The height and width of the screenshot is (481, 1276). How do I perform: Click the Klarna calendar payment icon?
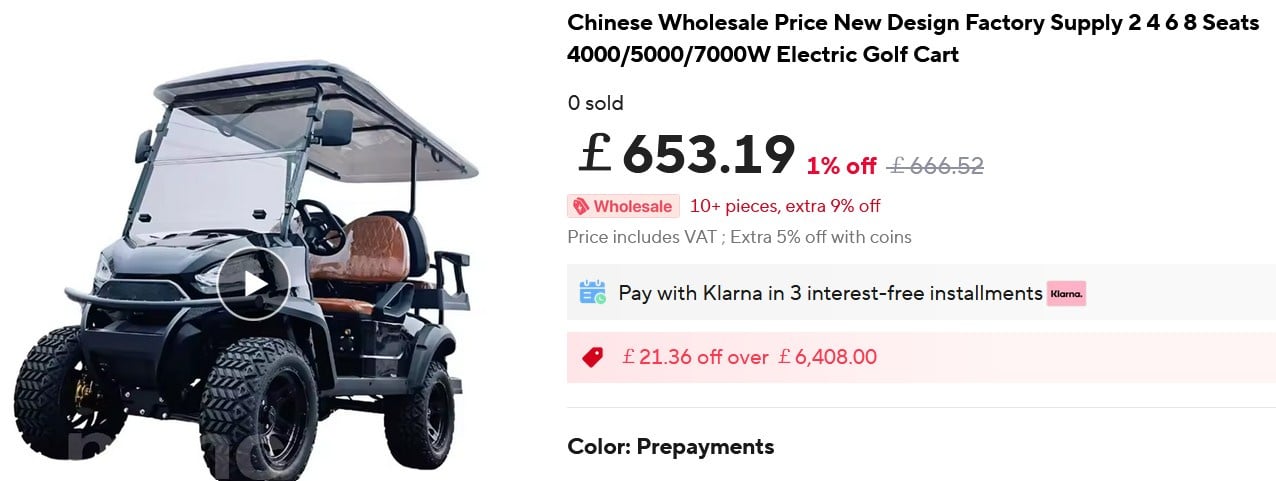pyautogui.click(x=592, y=293)
